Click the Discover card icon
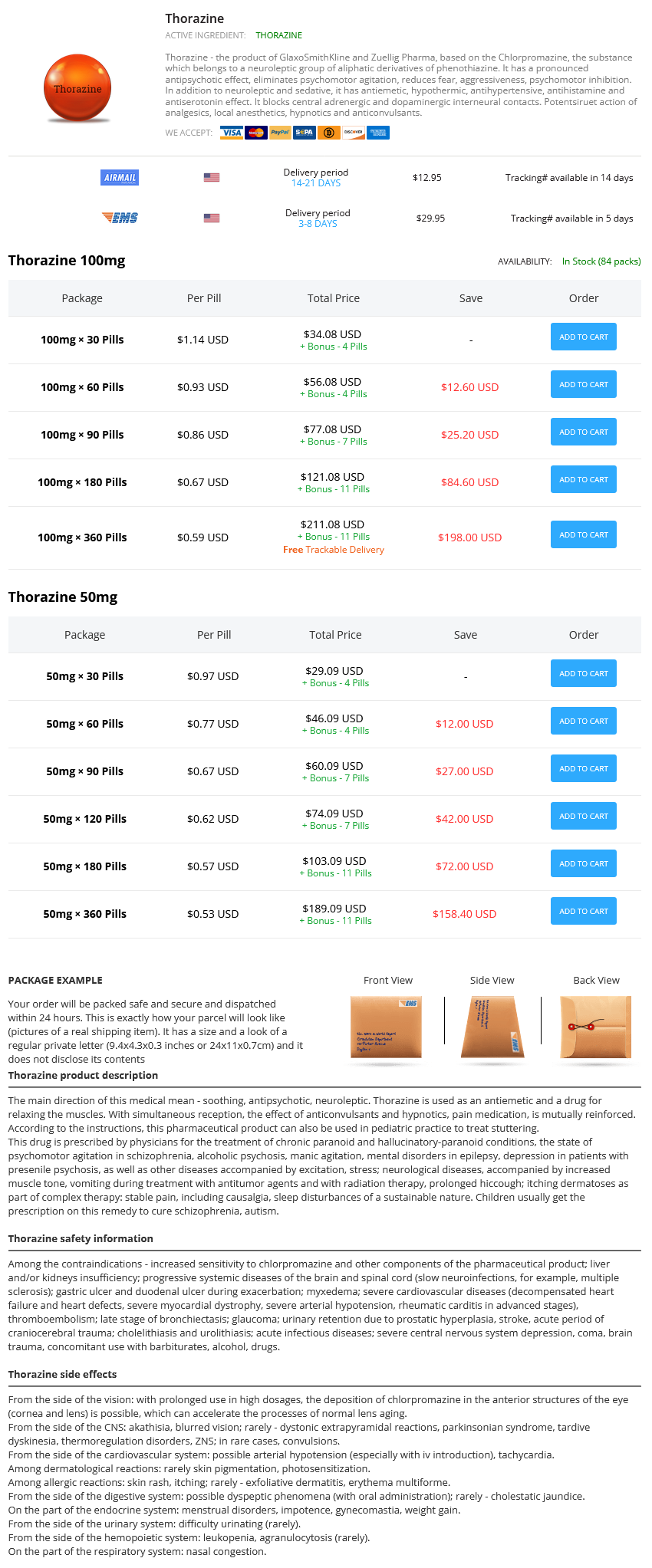Viewport: 652px width, 1568px height. [354, 133]
